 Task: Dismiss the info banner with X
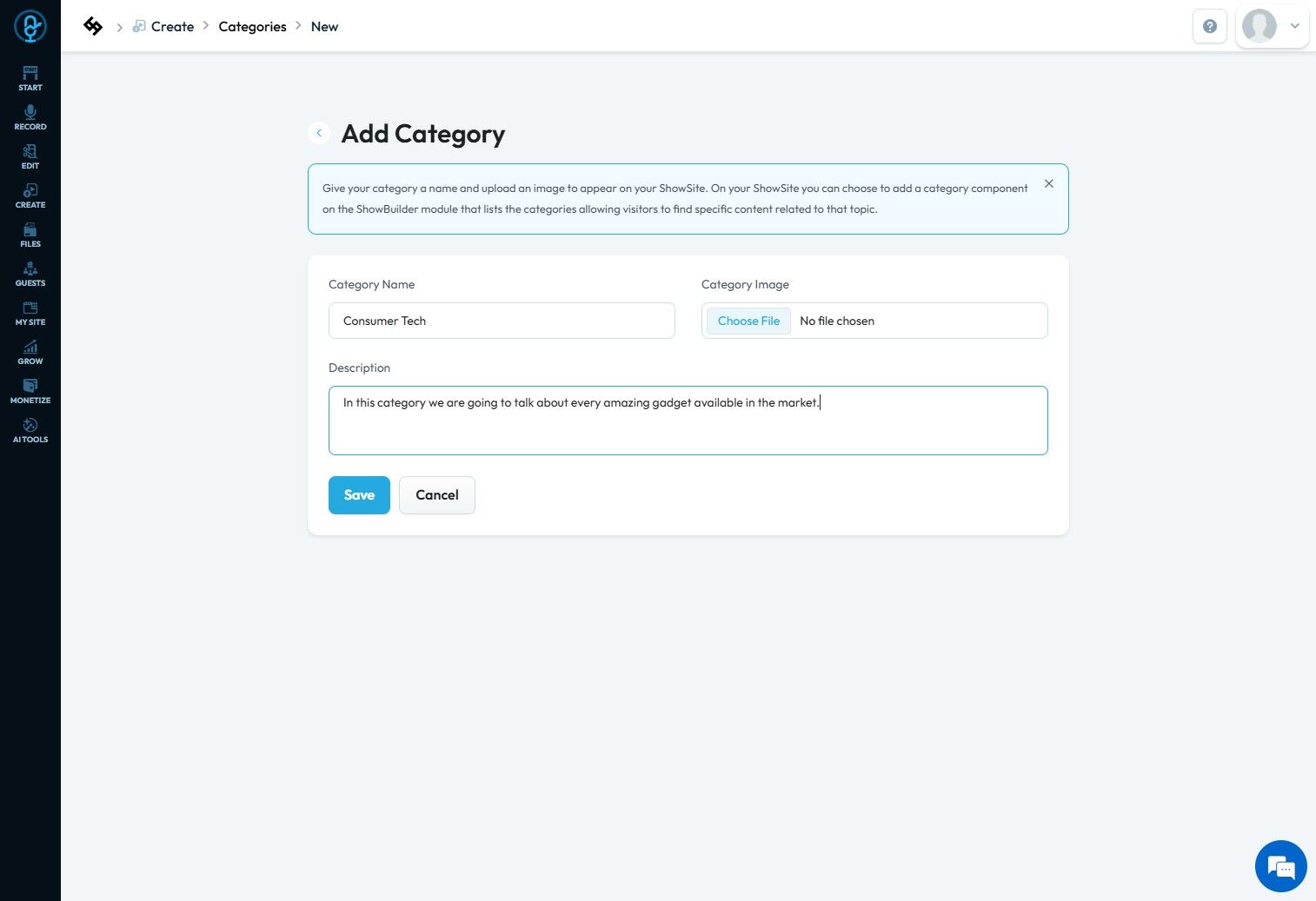click(1048, 183)
